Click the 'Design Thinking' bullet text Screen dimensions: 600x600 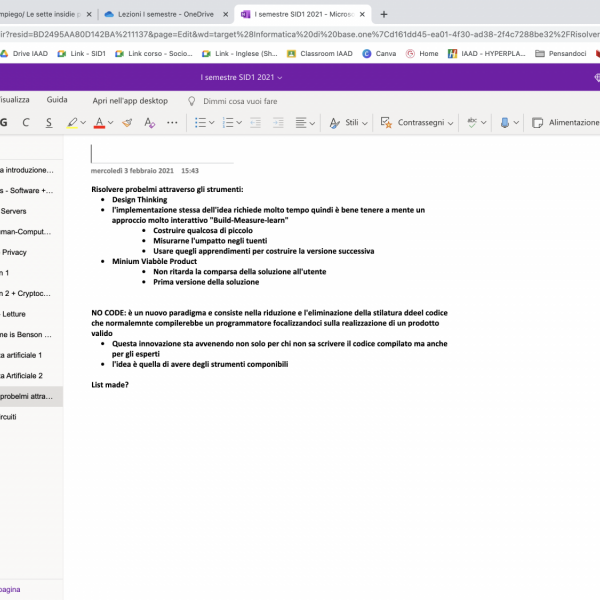(140, 200)
